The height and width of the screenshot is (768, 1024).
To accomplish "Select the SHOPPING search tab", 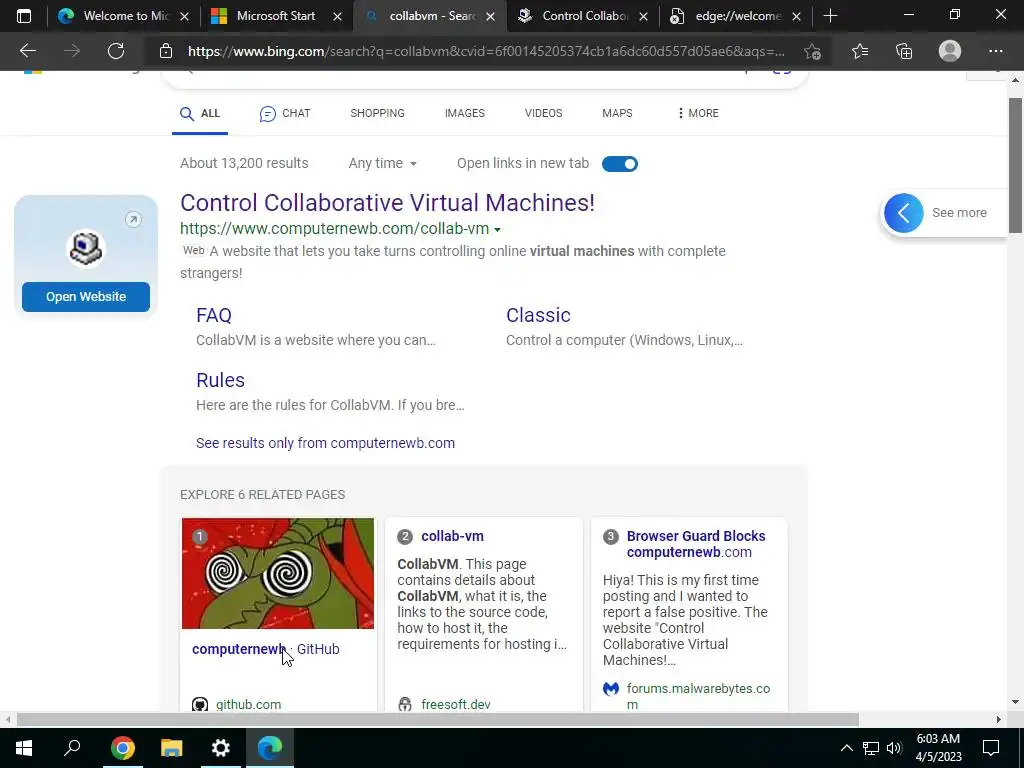I will click(377, 113).
